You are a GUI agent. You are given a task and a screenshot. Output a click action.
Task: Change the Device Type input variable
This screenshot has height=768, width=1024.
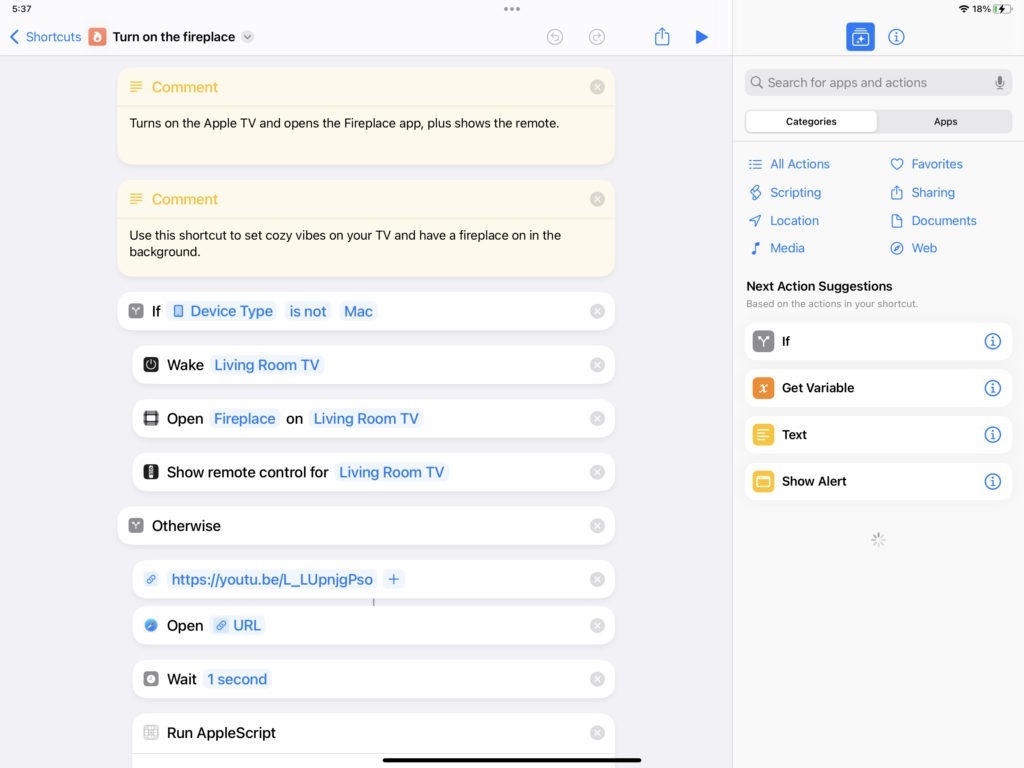[x=222, y=312]
